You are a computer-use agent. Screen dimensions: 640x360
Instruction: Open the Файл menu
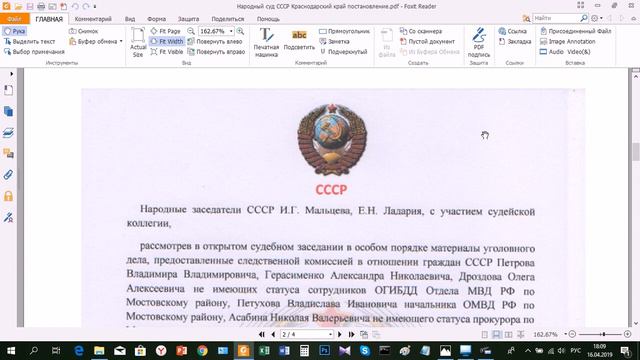point(15,19)
